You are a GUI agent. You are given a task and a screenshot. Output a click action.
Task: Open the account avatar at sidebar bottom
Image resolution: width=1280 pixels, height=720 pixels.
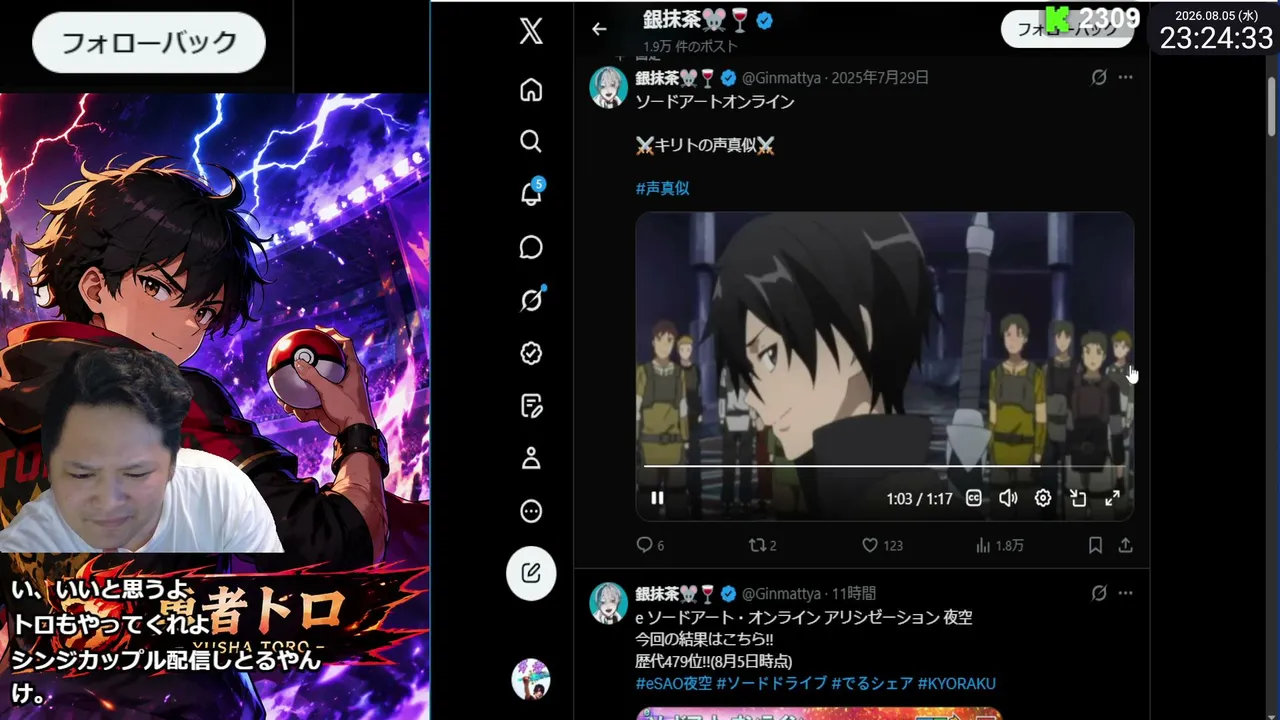(531, 679)
